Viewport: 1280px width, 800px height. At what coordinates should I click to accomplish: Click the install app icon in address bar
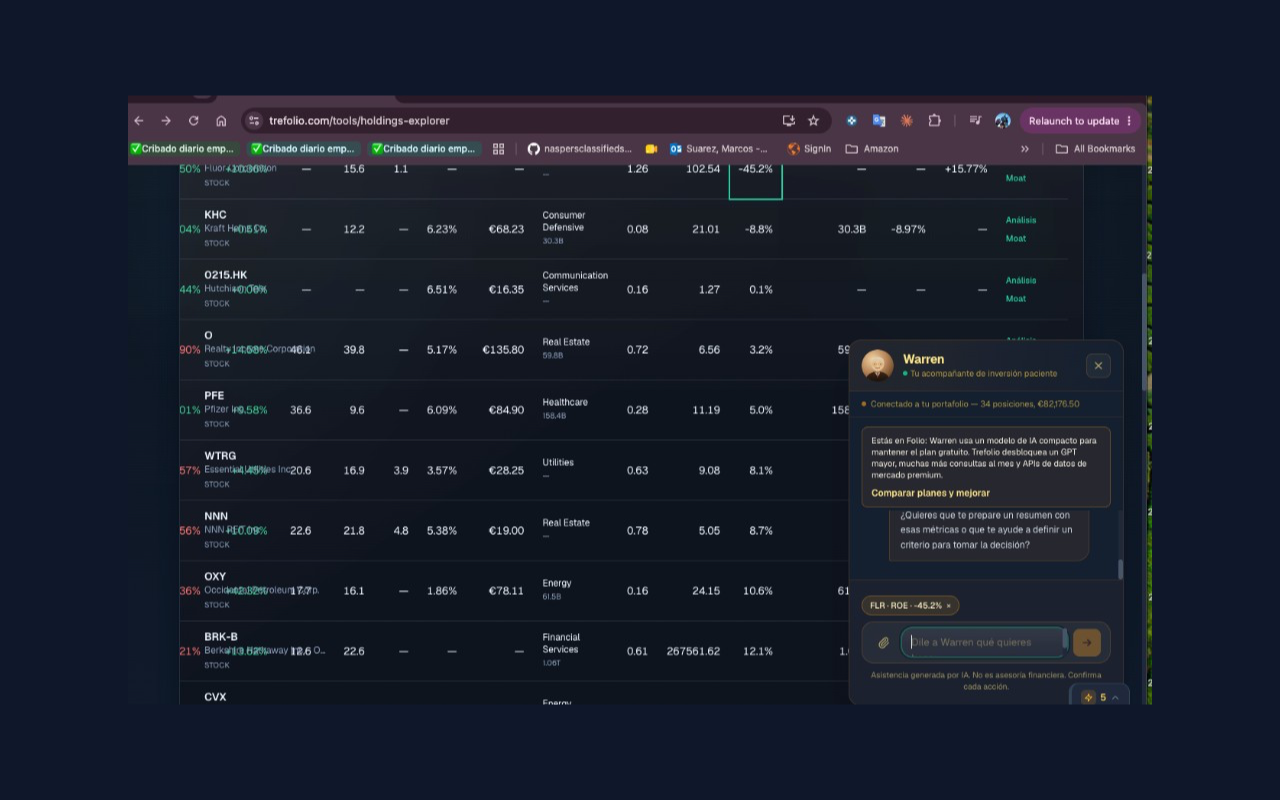(788, 121)
